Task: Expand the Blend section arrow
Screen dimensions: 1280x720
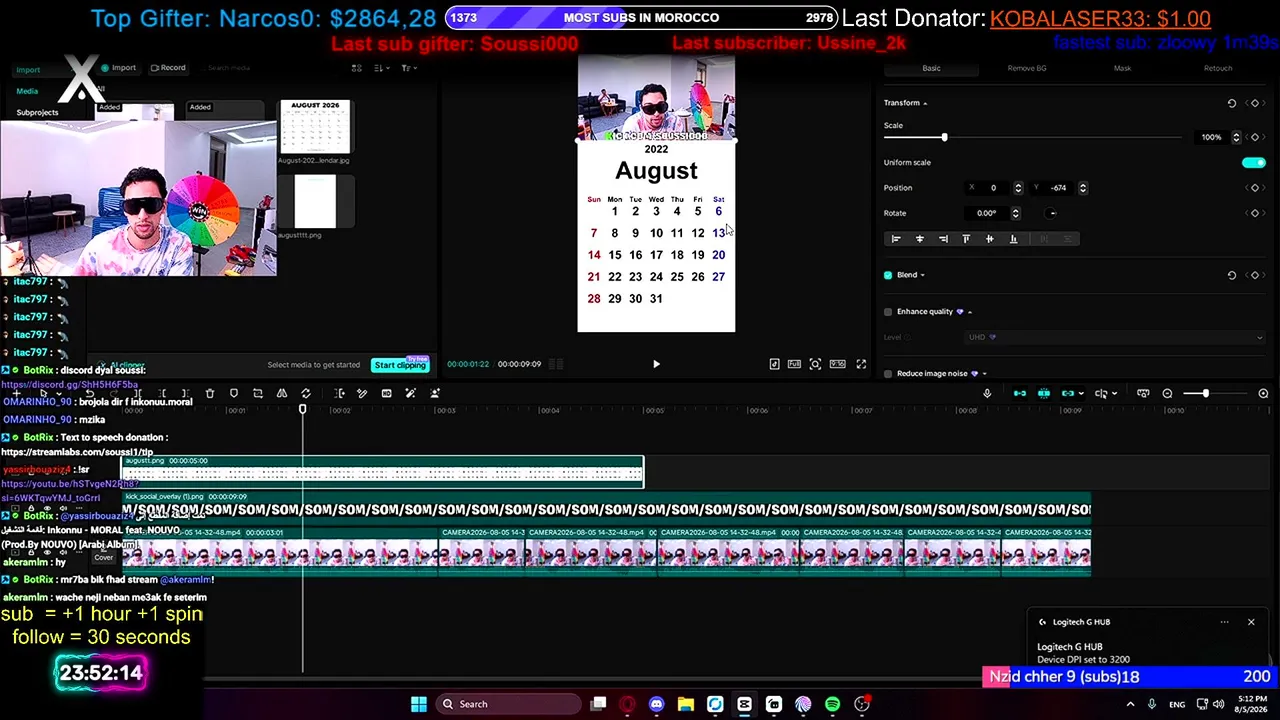Action: pyautogui.click(x=922, y=275)
